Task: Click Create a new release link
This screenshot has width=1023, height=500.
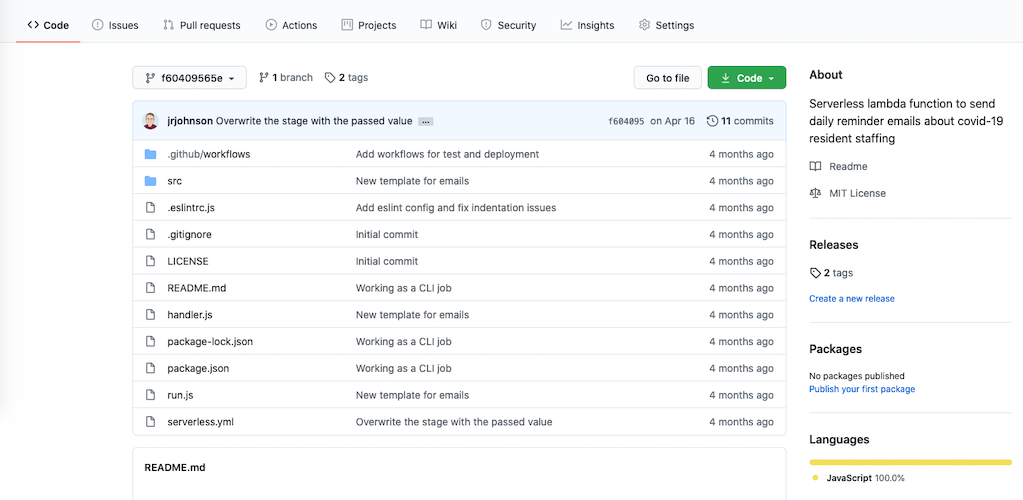Action: click(x=852, y=298)
